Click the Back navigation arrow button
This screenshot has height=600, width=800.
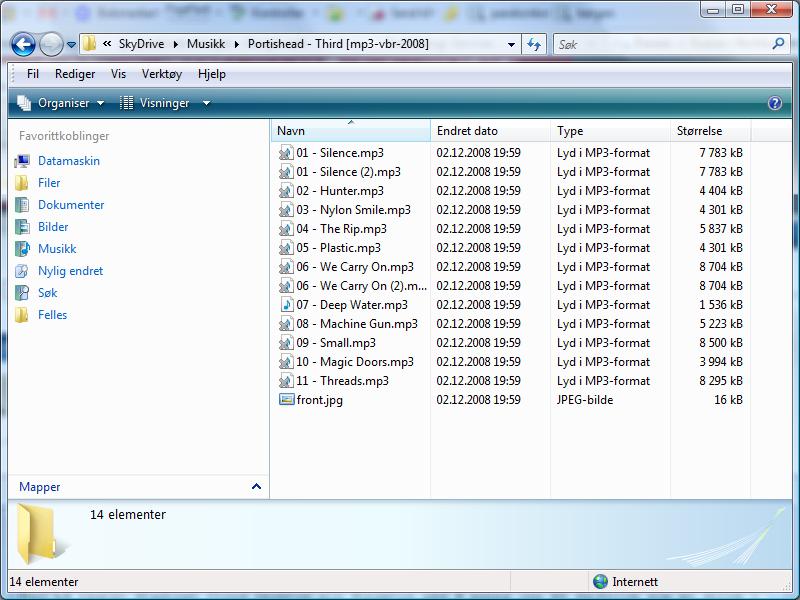23,44
